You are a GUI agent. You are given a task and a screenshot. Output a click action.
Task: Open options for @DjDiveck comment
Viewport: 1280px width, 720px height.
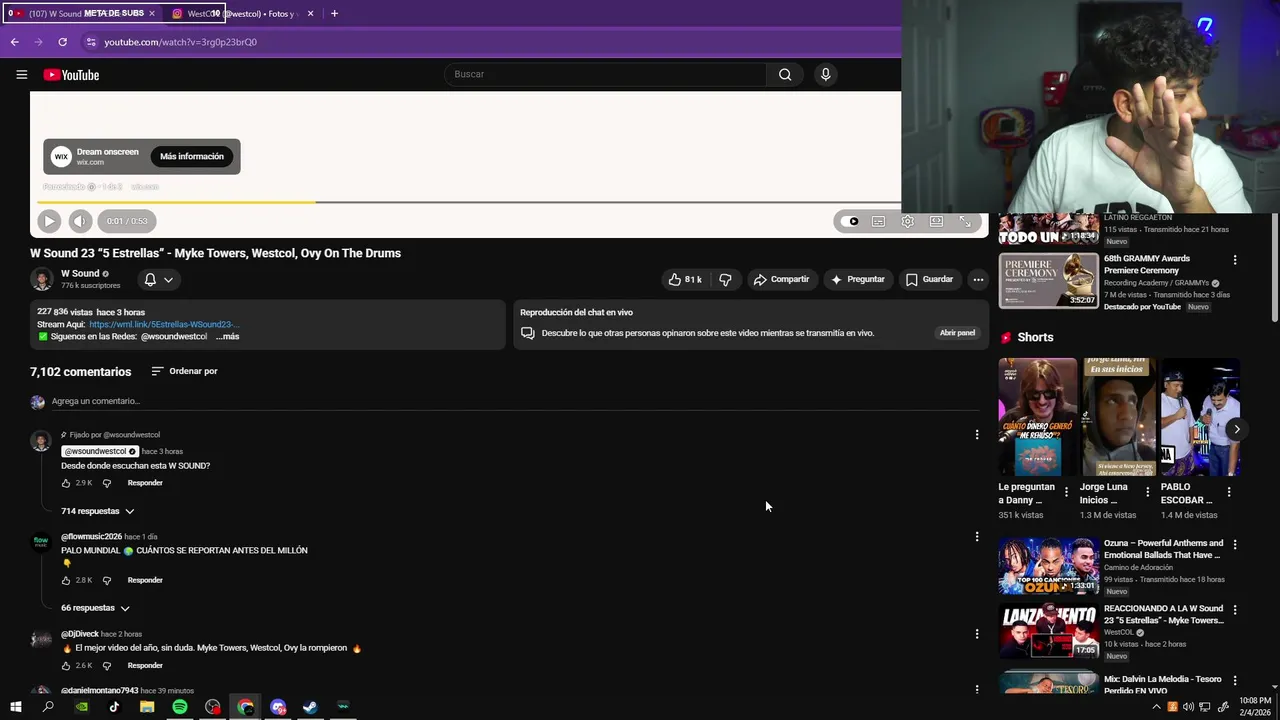pos(977,634)
